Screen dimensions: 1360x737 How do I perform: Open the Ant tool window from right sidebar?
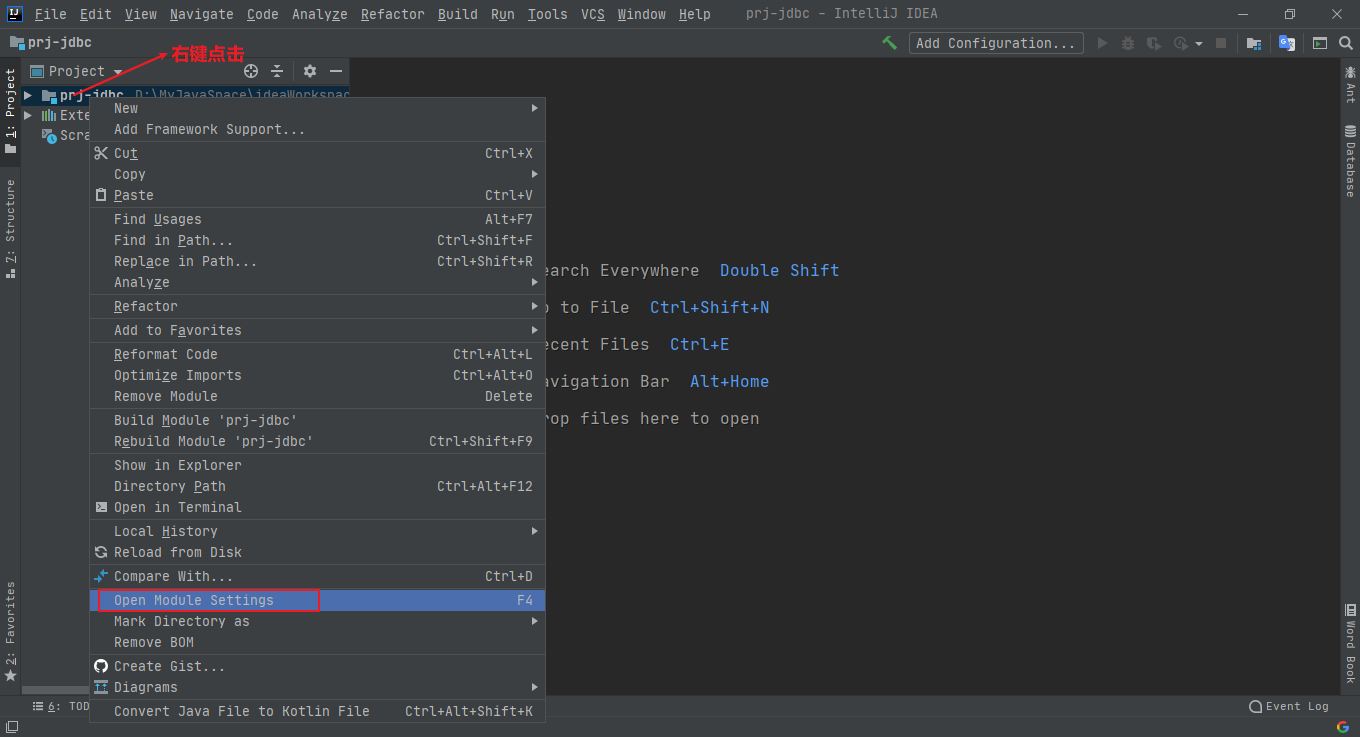(x=1350, y=85)
